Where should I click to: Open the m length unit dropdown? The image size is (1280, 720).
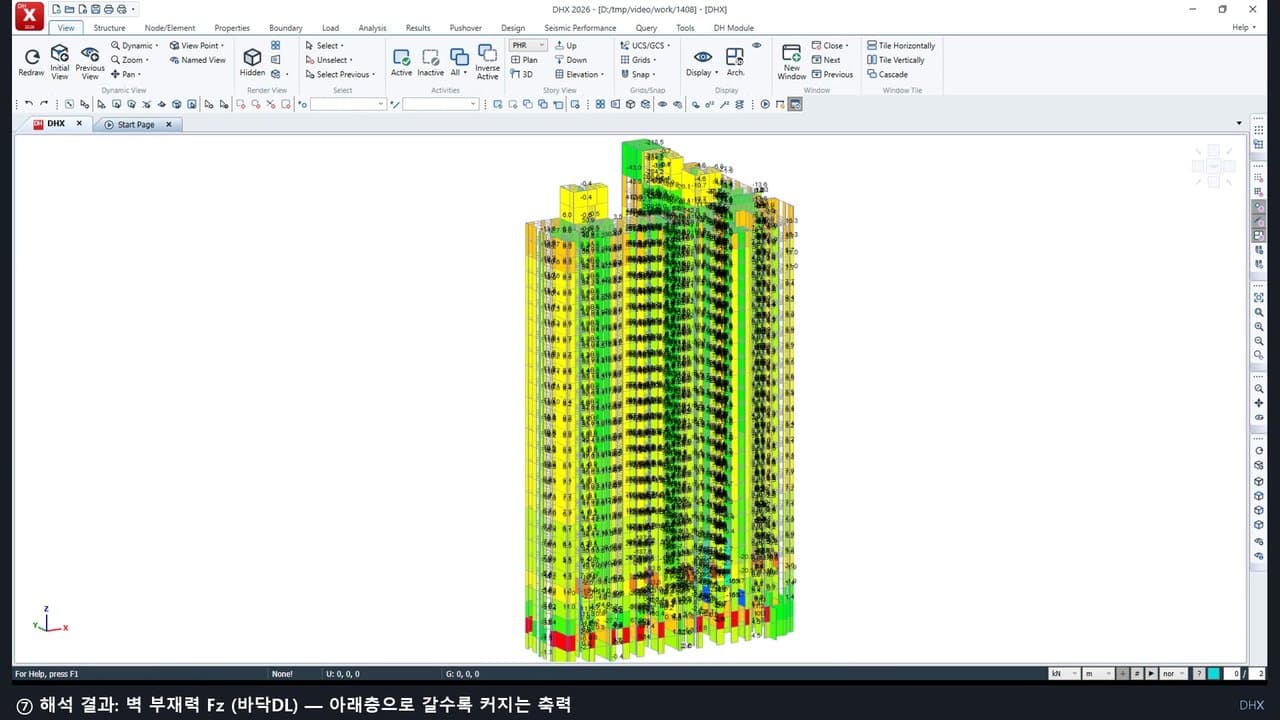click(1098, 674)
